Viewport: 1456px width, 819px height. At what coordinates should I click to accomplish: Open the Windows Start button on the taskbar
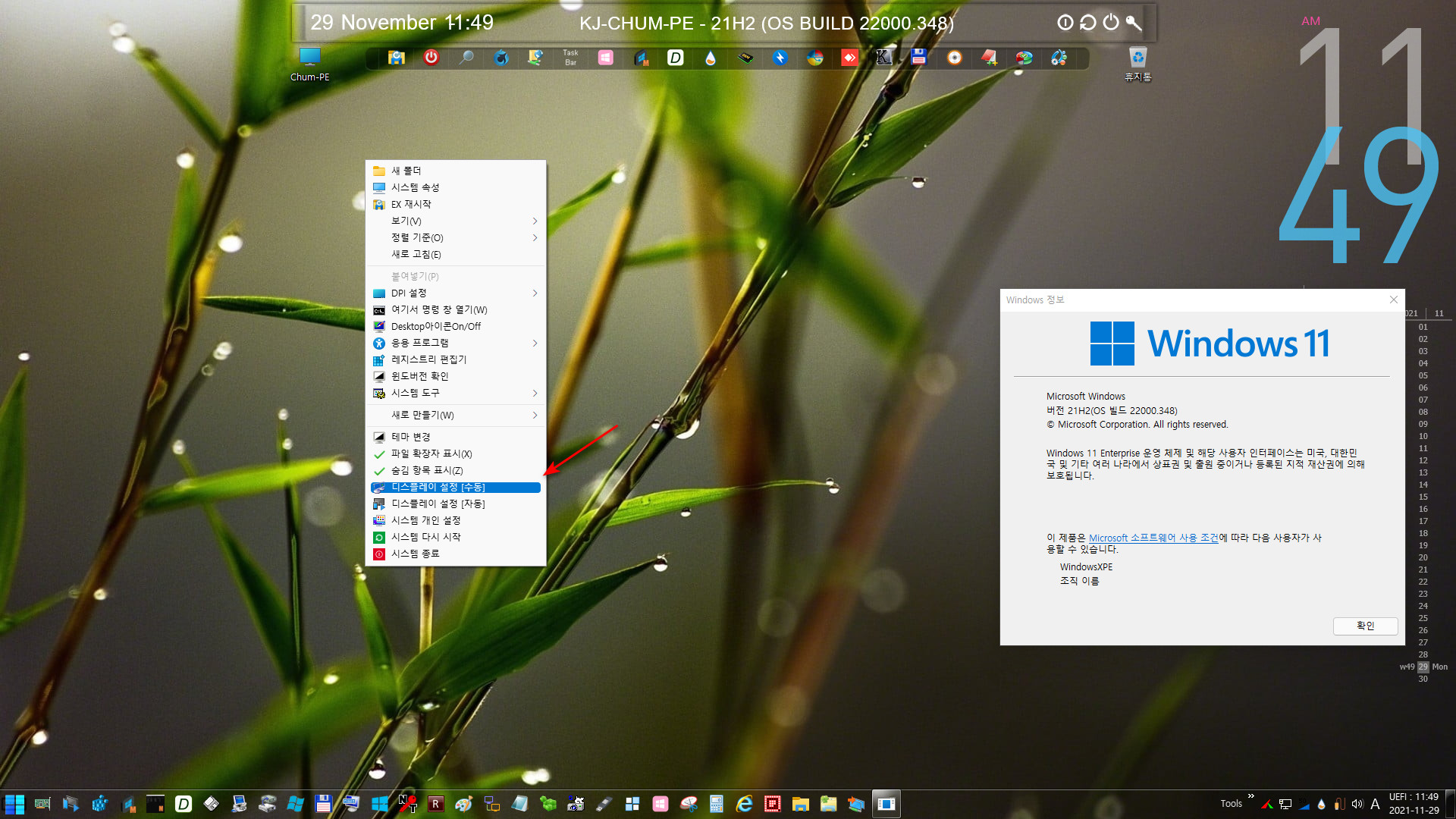click(x=14, y=804)
